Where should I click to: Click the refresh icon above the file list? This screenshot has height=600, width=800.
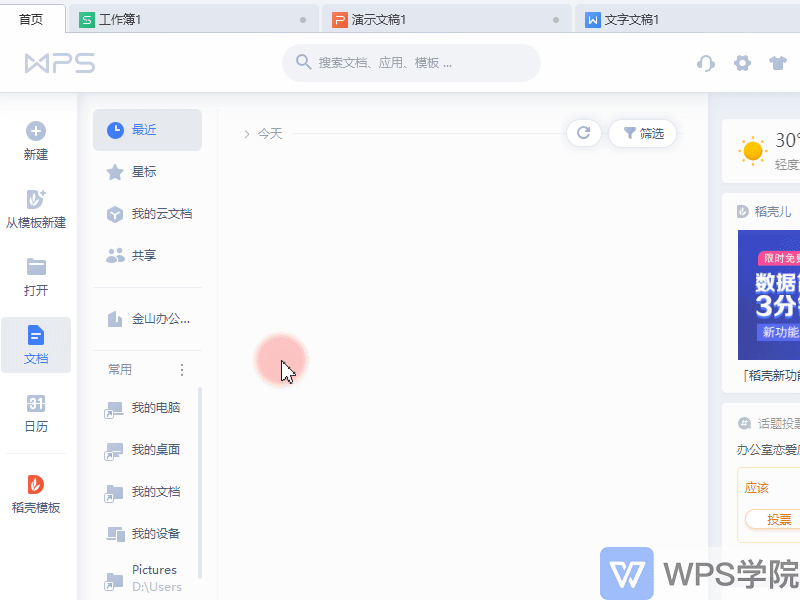pyautogui.click(x=583, y=132)
